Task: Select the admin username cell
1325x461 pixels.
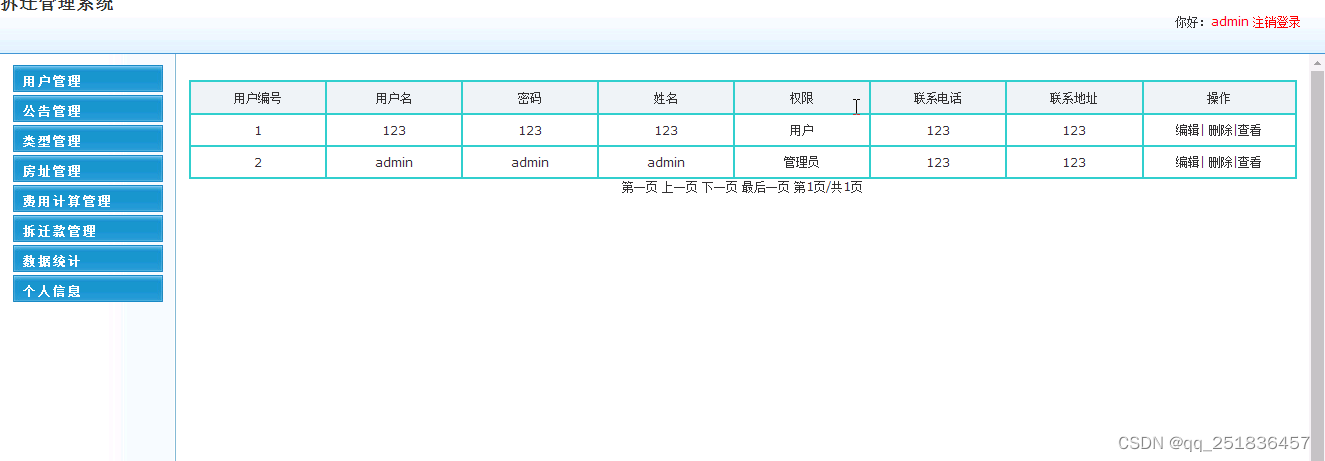Action: click(394, 162)
